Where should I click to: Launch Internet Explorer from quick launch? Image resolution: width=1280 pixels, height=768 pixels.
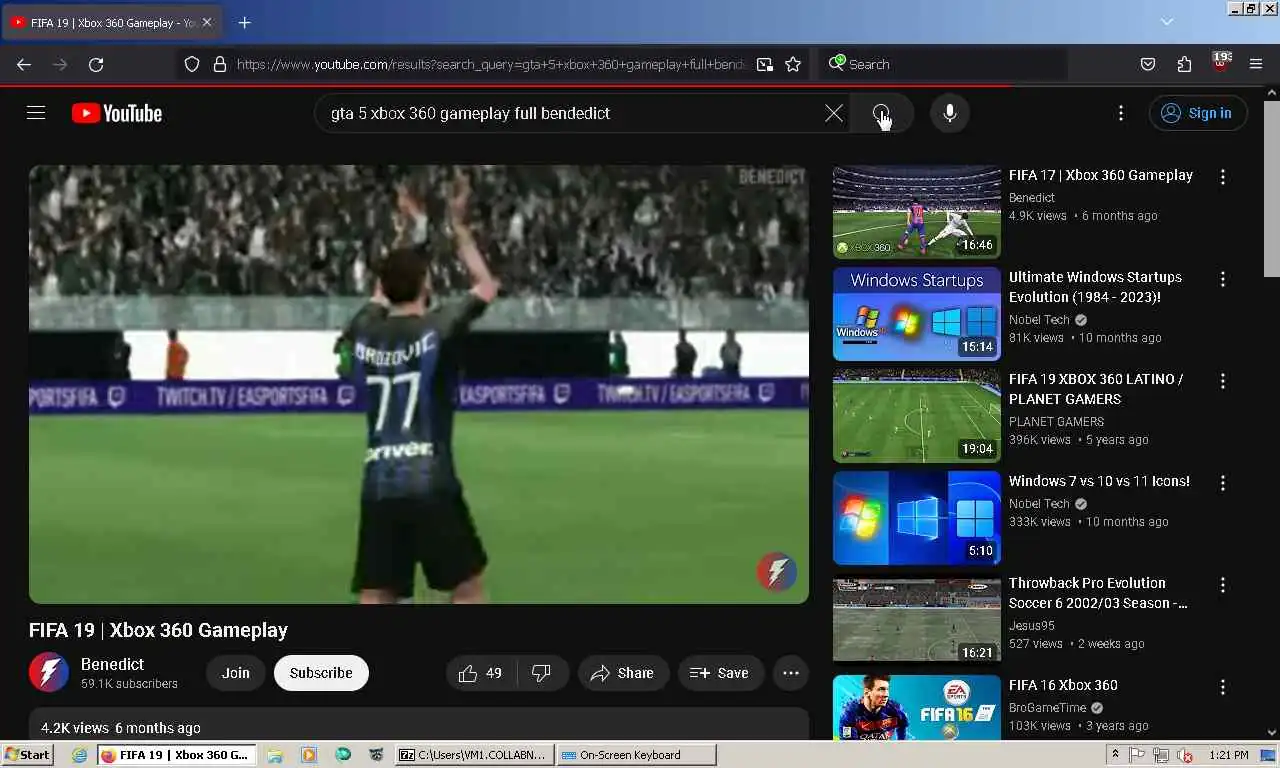coord(79,755)
